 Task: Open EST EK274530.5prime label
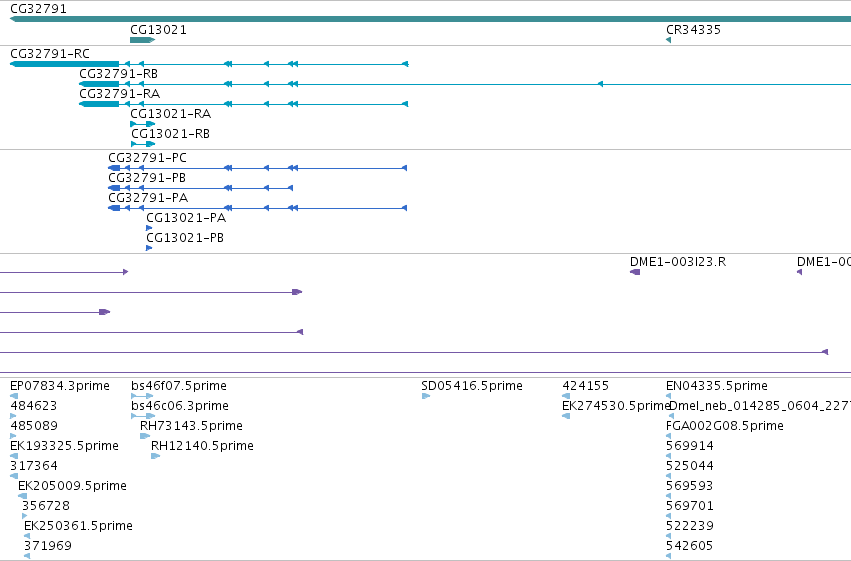click(x=616, y=405)
